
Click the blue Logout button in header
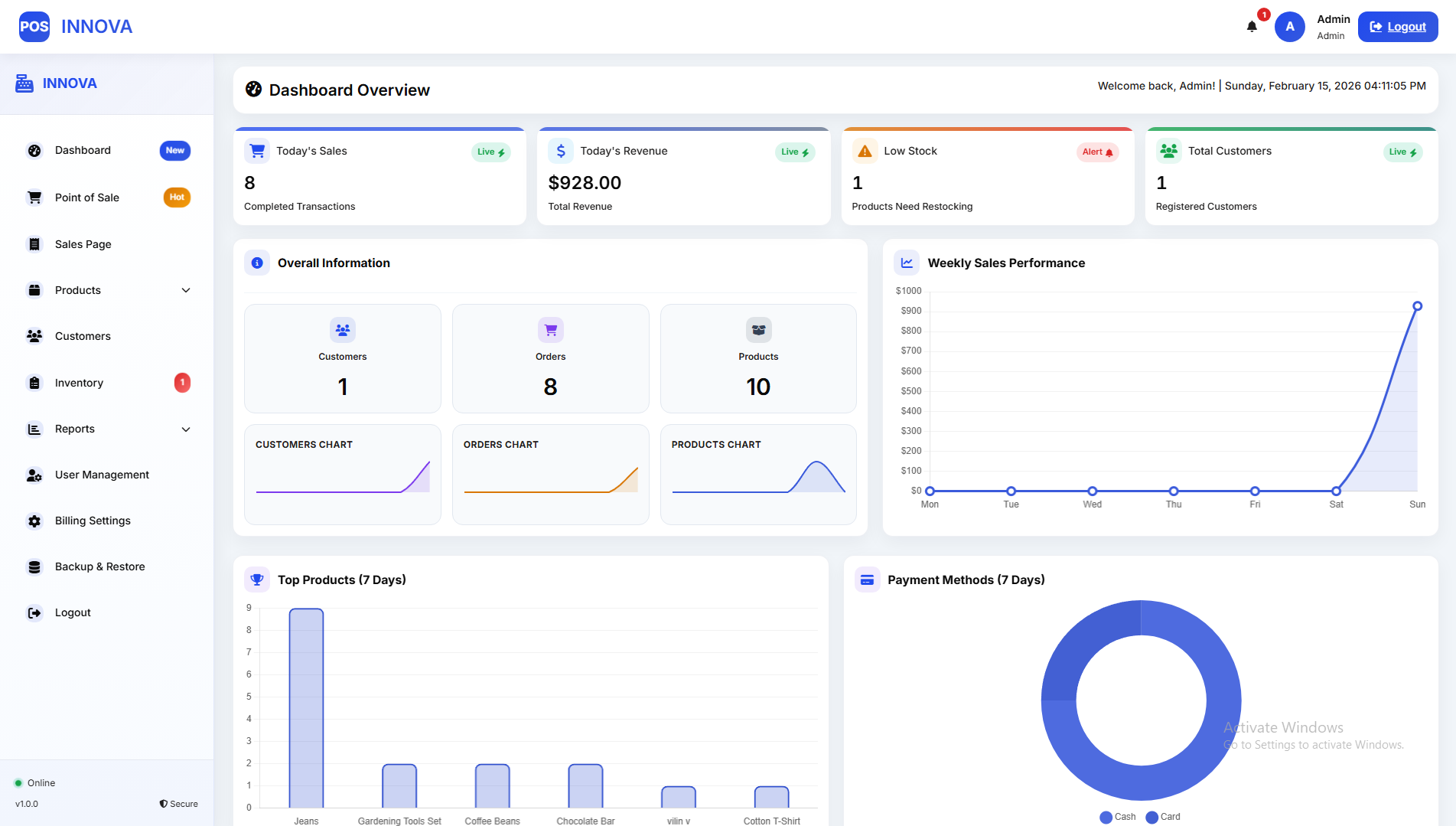[x=1397, y=27]
